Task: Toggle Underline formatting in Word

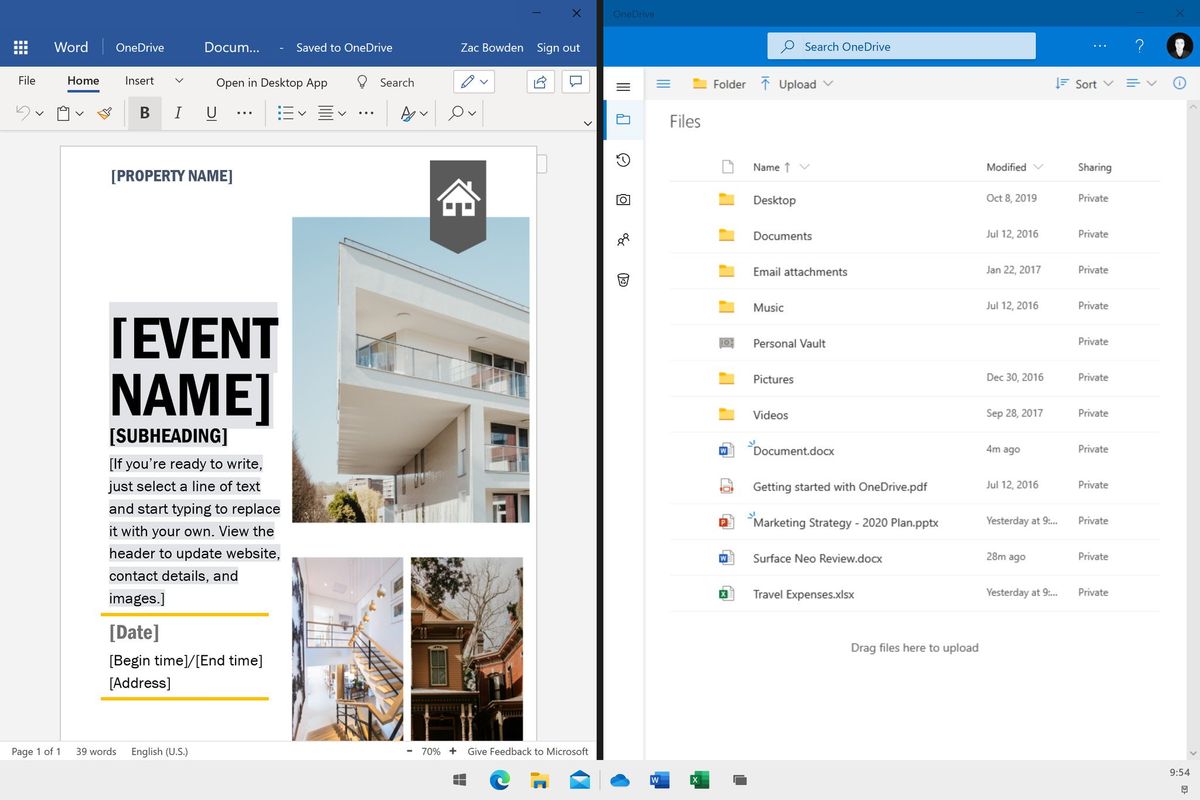Action: point(211,113)
